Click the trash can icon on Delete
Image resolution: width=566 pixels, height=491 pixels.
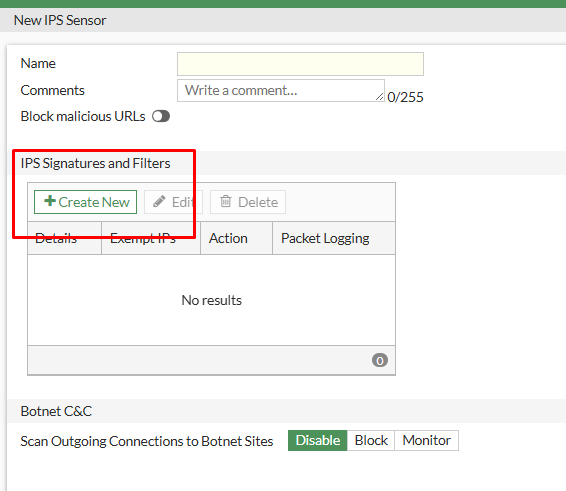(226, 201)
